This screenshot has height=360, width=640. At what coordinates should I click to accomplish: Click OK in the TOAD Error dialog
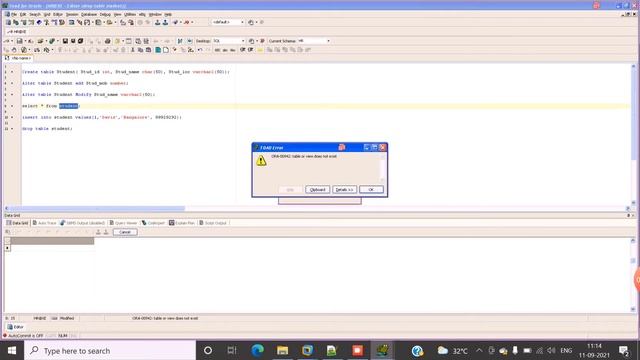371,189
